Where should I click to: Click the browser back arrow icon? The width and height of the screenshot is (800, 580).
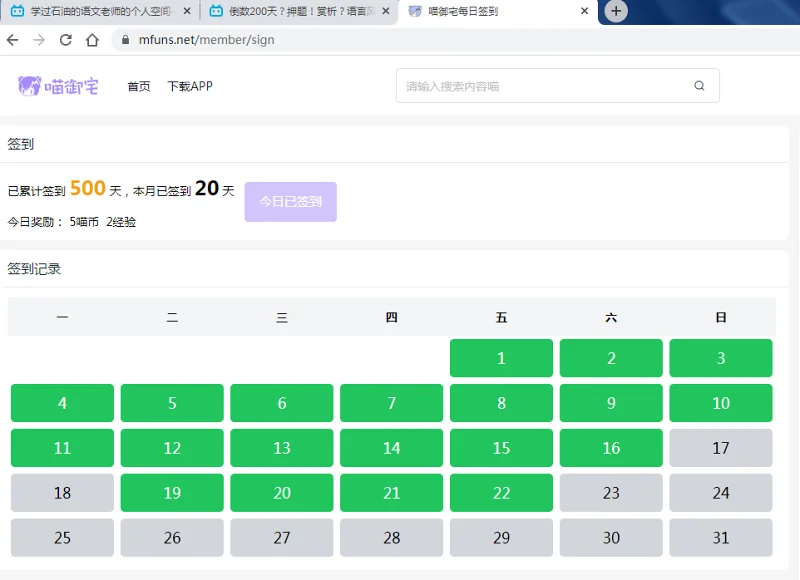pos(13,40)
